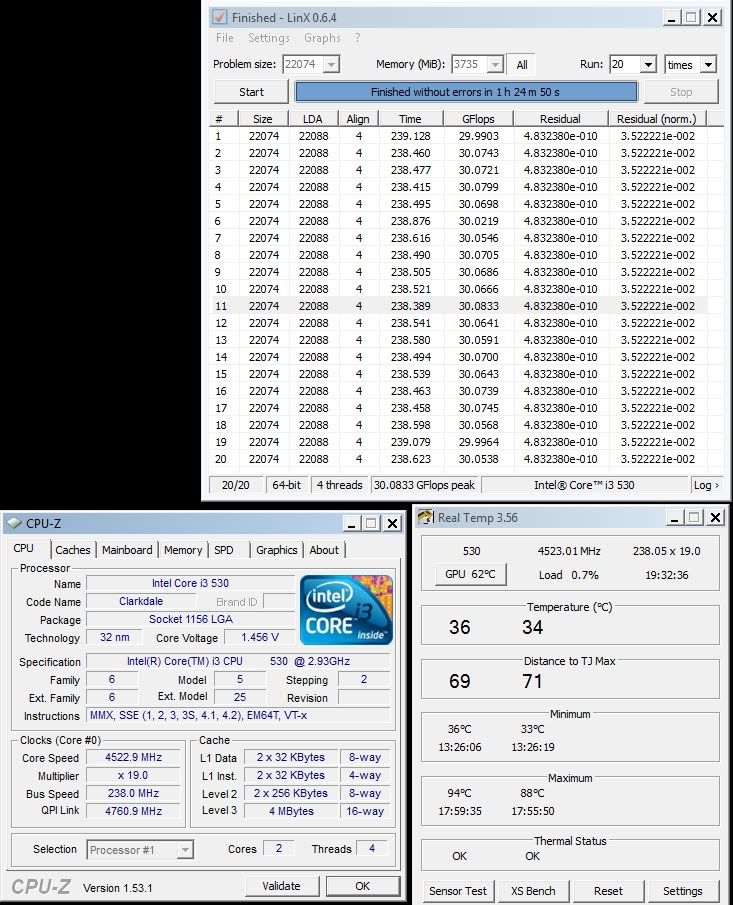Show the log with the Log > button

pyautogui.click(x=706, y=485)
